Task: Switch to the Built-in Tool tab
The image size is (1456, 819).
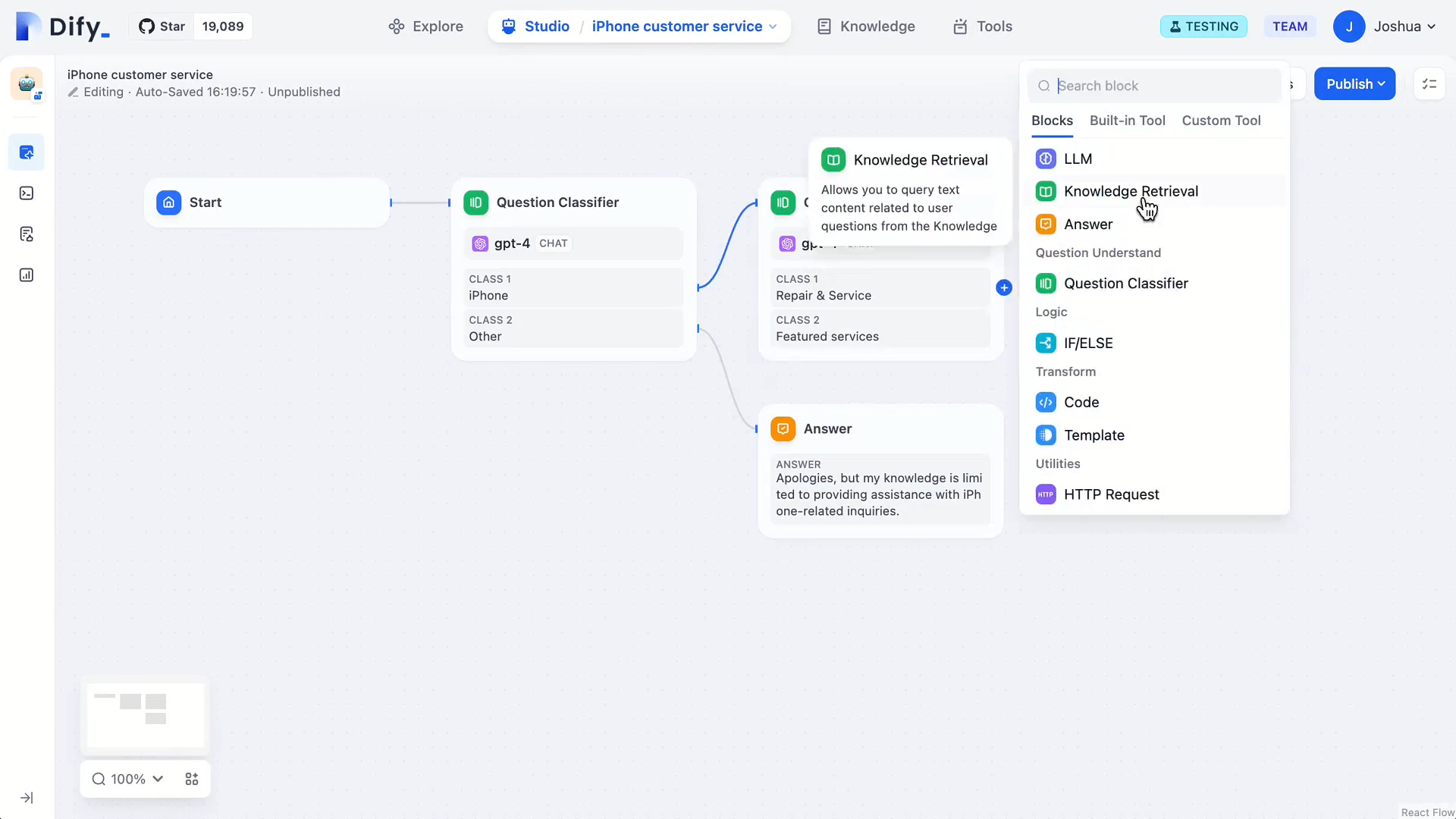Action: pyautogui.click(x=1127, y=120)
